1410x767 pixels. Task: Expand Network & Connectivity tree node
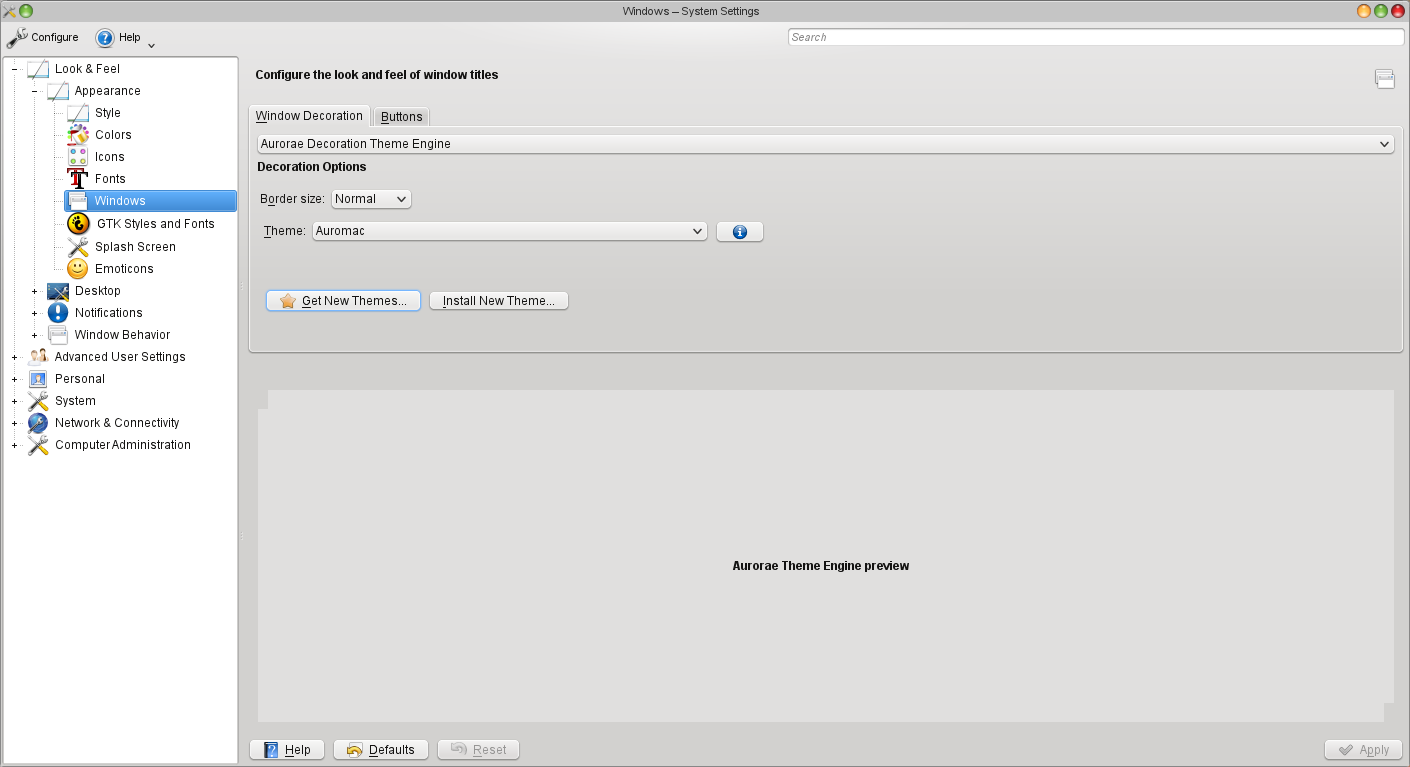(x=14, y=423)
